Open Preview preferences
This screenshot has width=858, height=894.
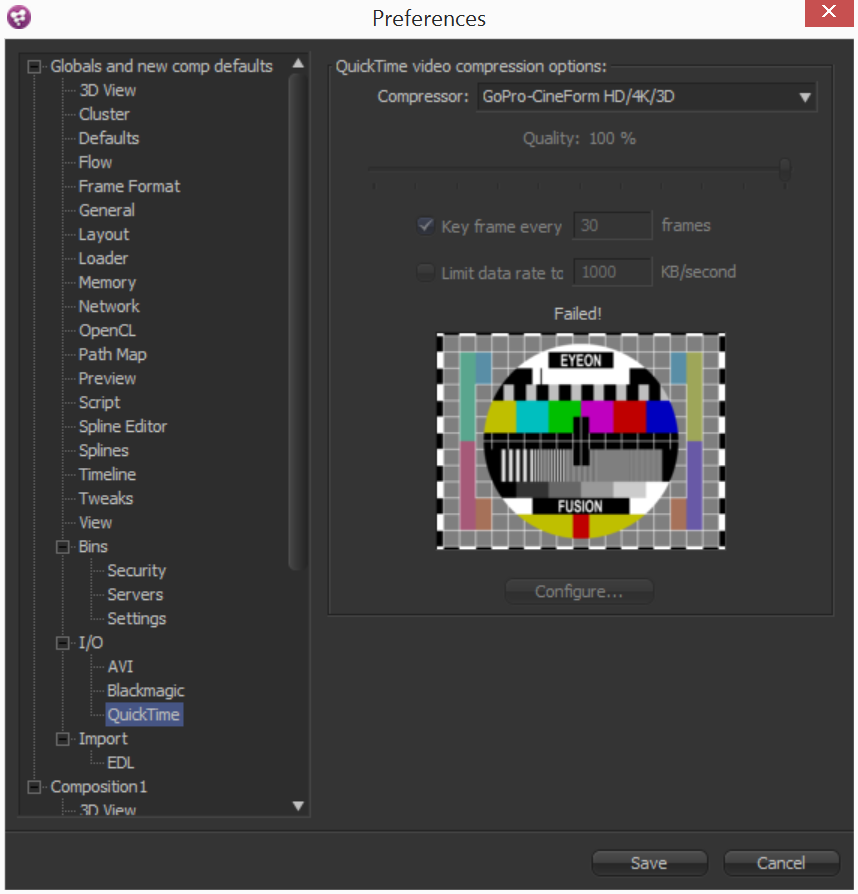(x=107, y=379)
